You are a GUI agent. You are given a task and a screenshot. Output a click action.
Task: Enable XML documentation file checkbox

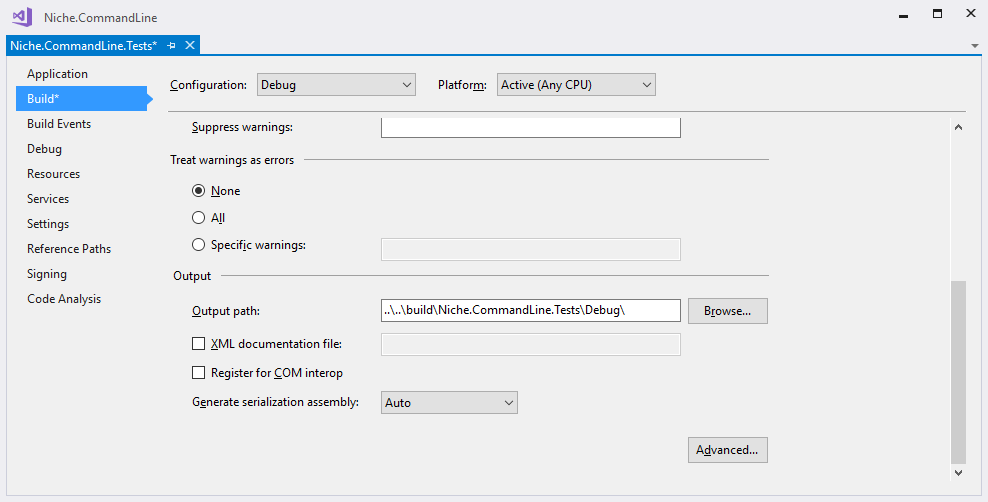pyautogui.click(x=198, y=344)
